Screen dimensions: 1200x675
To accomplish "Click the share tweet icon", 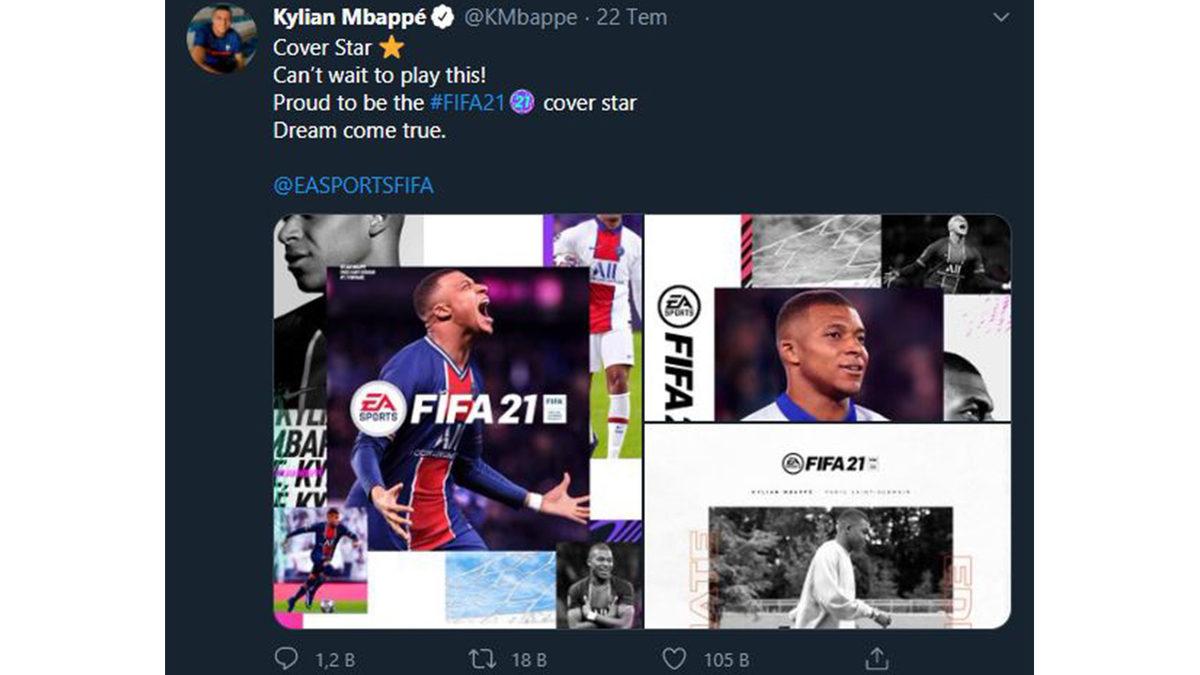I will tap(876, 658).
